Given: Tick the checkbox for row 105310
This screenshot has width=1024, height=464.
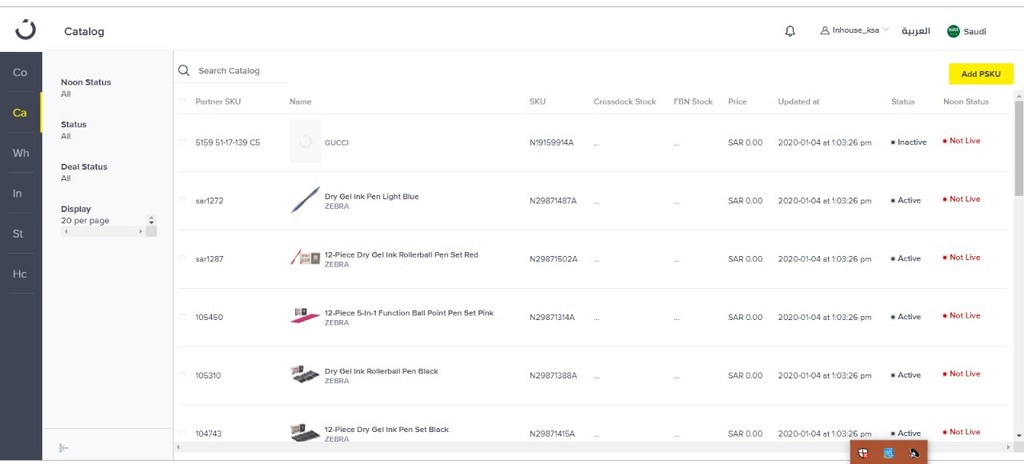Looking at the screenshot, I should (182, 374).
